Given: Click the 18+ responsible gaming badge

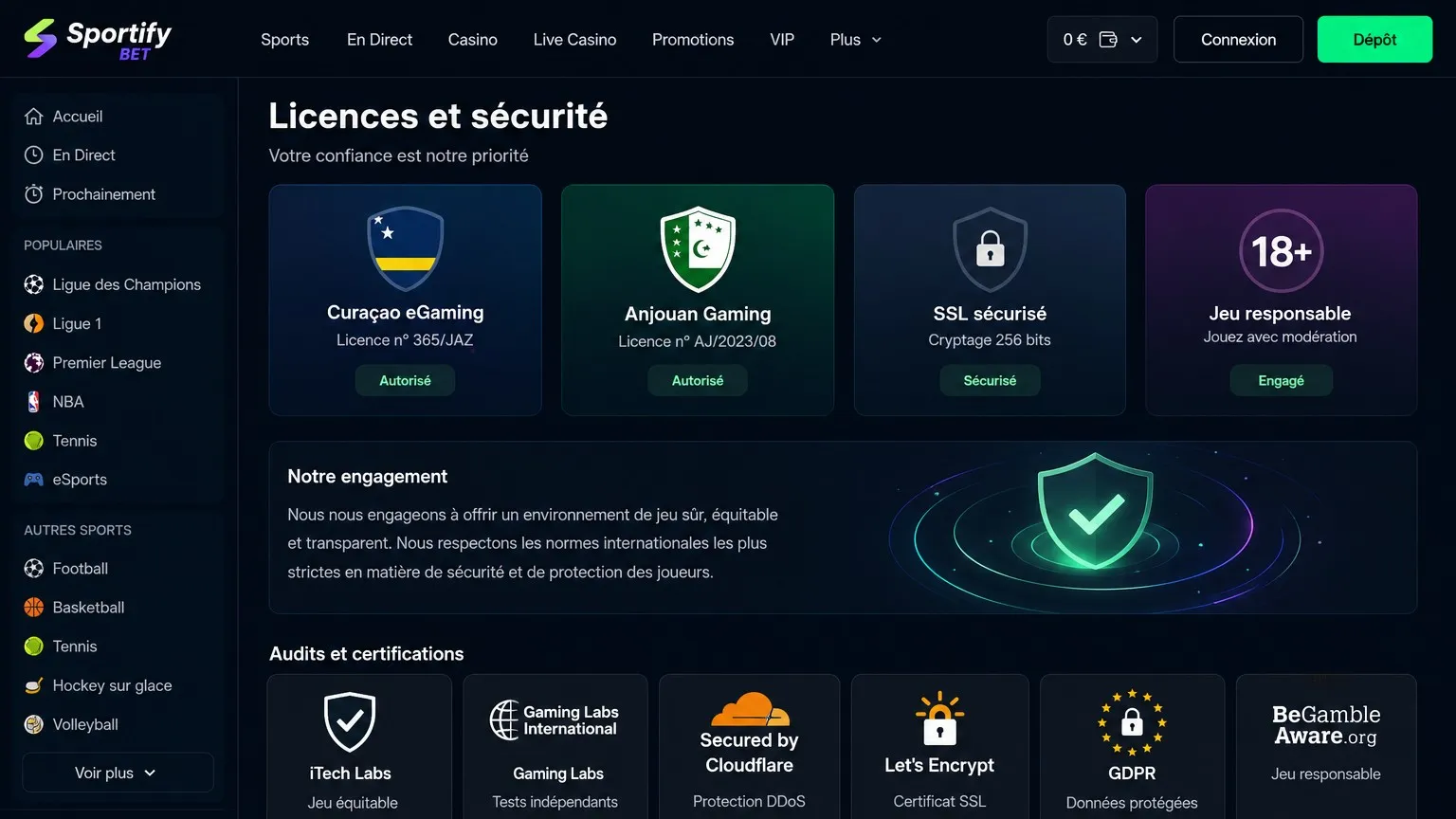Looking at the screenshot, I should 1282,251.
